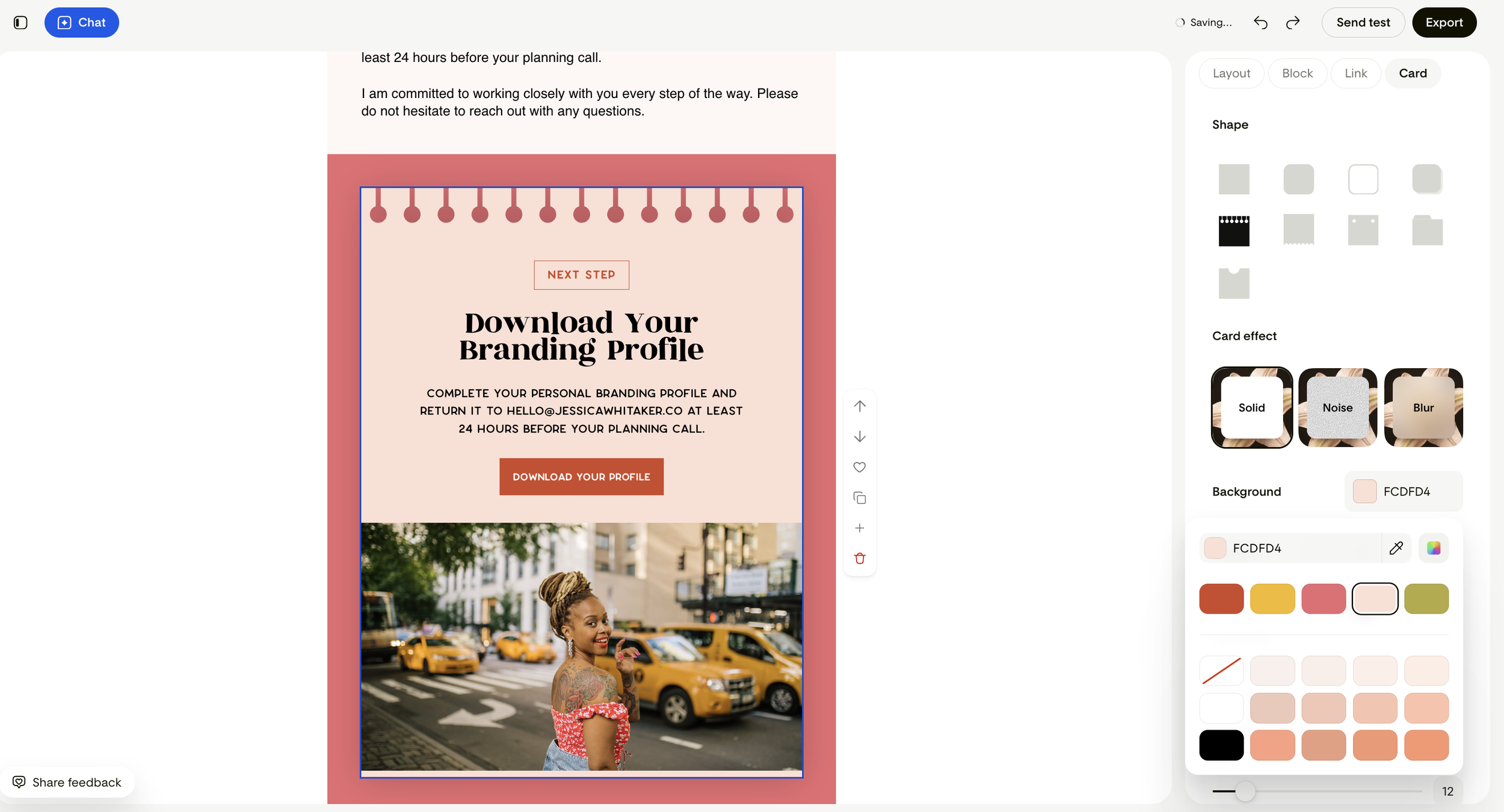Select the white color swatch
This screenshot has height=812, width=1504.
tap(1221, 708)
